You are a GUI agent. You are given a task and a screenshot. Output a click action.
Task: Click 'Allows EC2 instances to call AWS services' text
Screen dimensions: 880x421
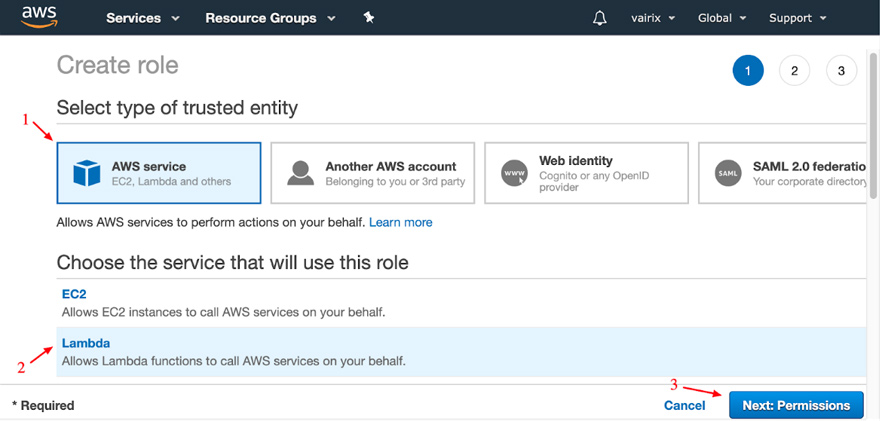pos(223,312)
